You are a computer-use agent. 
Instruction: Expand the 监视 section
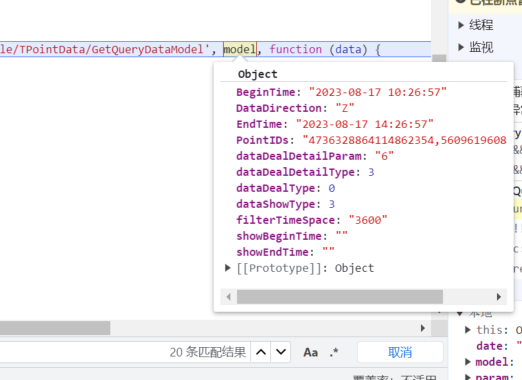tap(461, 47)
